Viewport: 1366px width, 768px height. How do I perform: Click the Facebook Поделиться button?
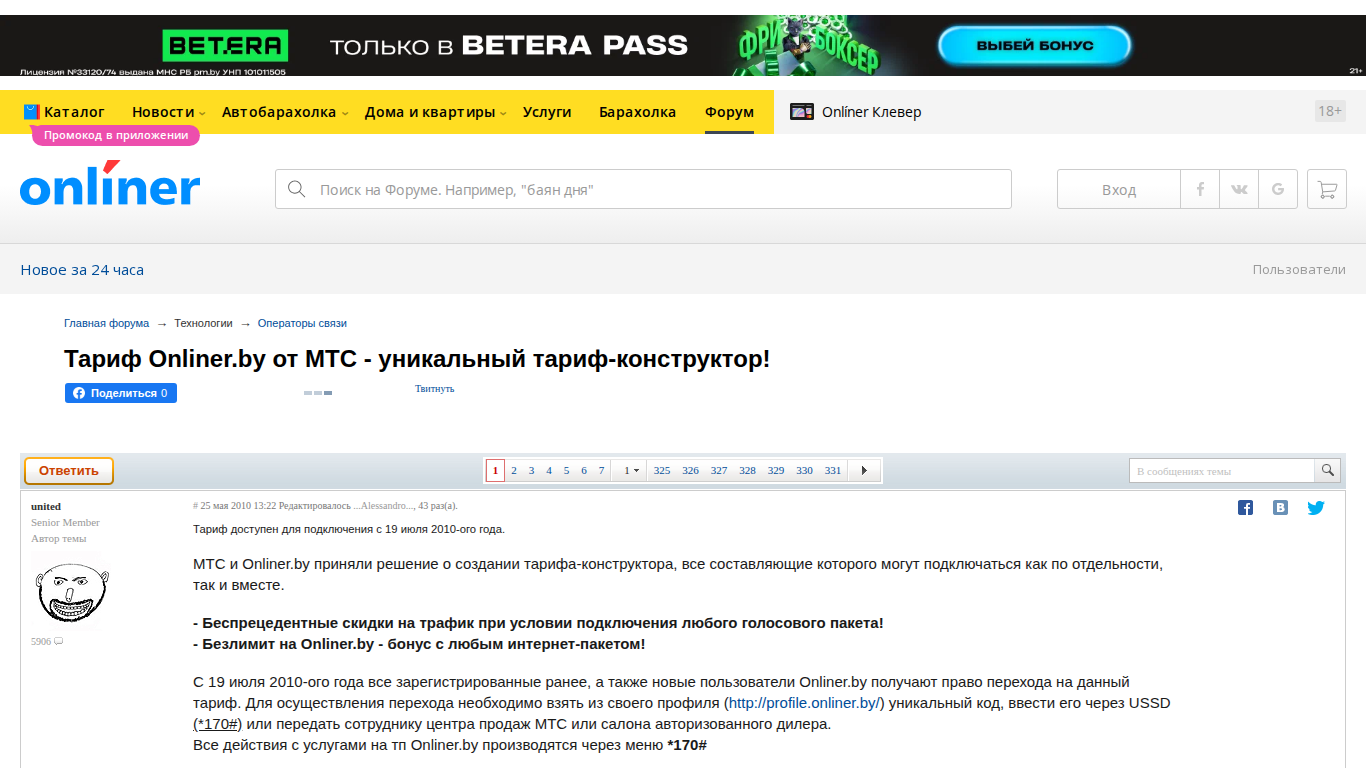121,393
